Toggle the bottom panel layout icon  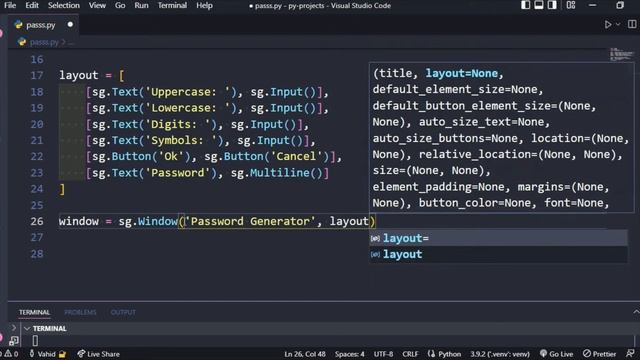(539, 5)
